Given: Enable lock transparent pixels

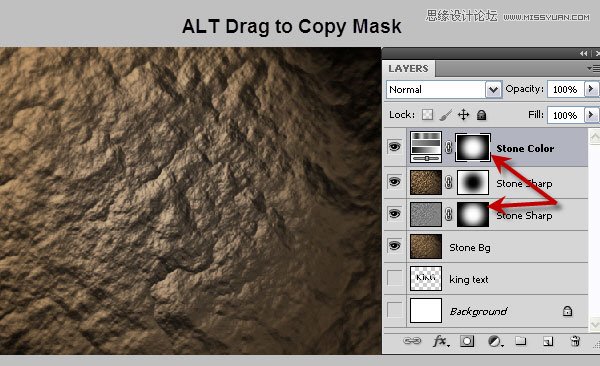Looking at the screenshot, I should pyautogui.click(x=427, y=114).
